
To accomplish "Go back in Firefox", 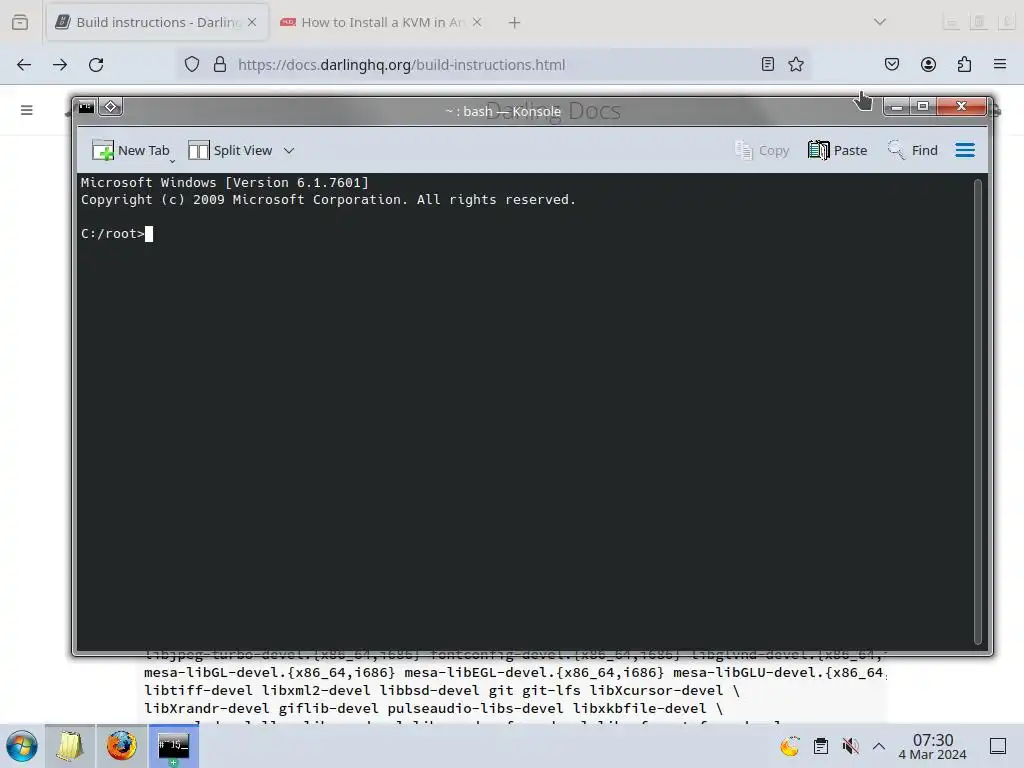I will 24,65.
